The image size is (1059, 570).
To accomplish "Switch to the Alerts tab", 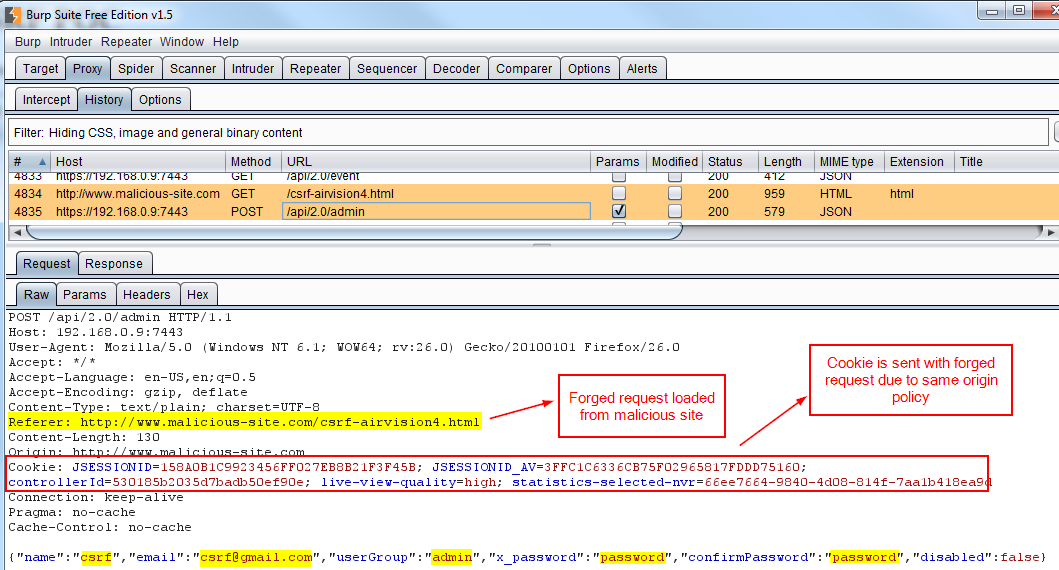I will pos(642,68).
